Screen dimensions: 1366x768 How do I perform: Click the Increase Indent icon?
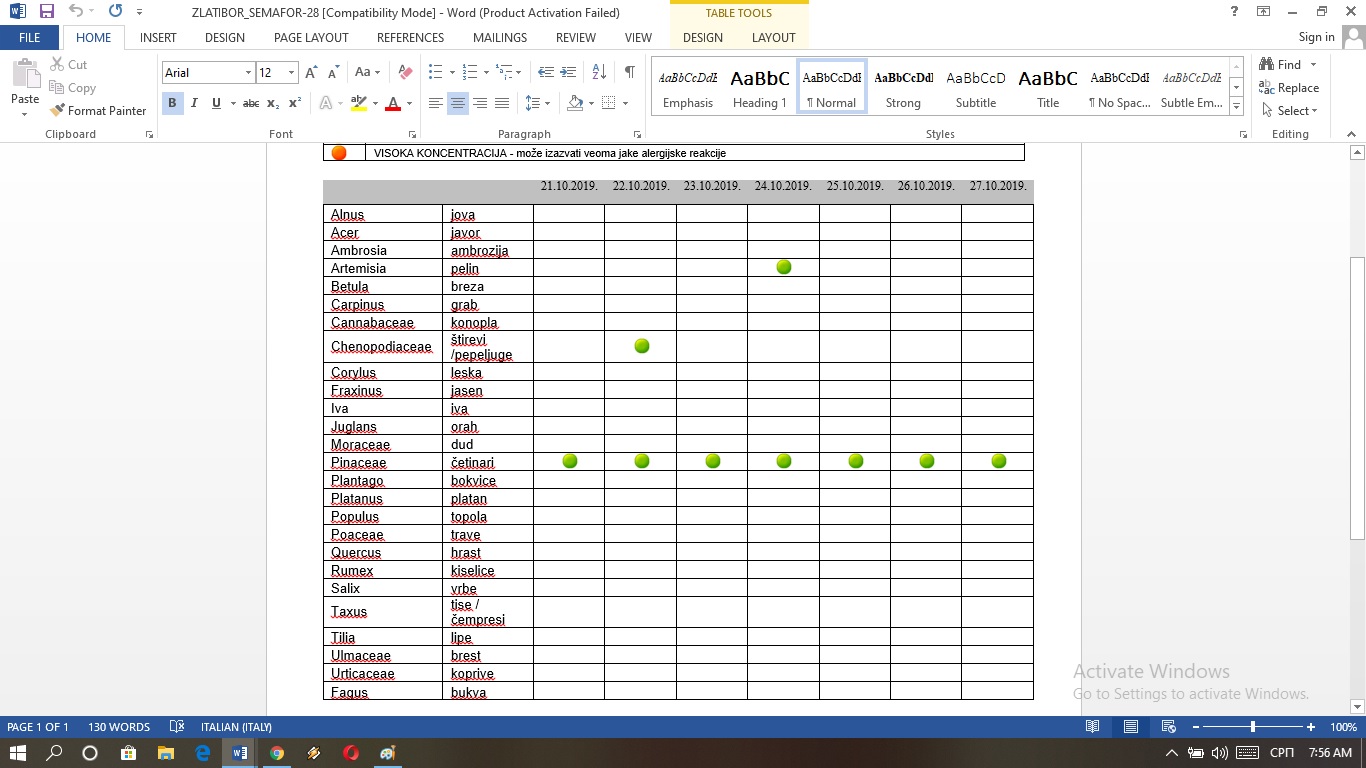[567, 72]
